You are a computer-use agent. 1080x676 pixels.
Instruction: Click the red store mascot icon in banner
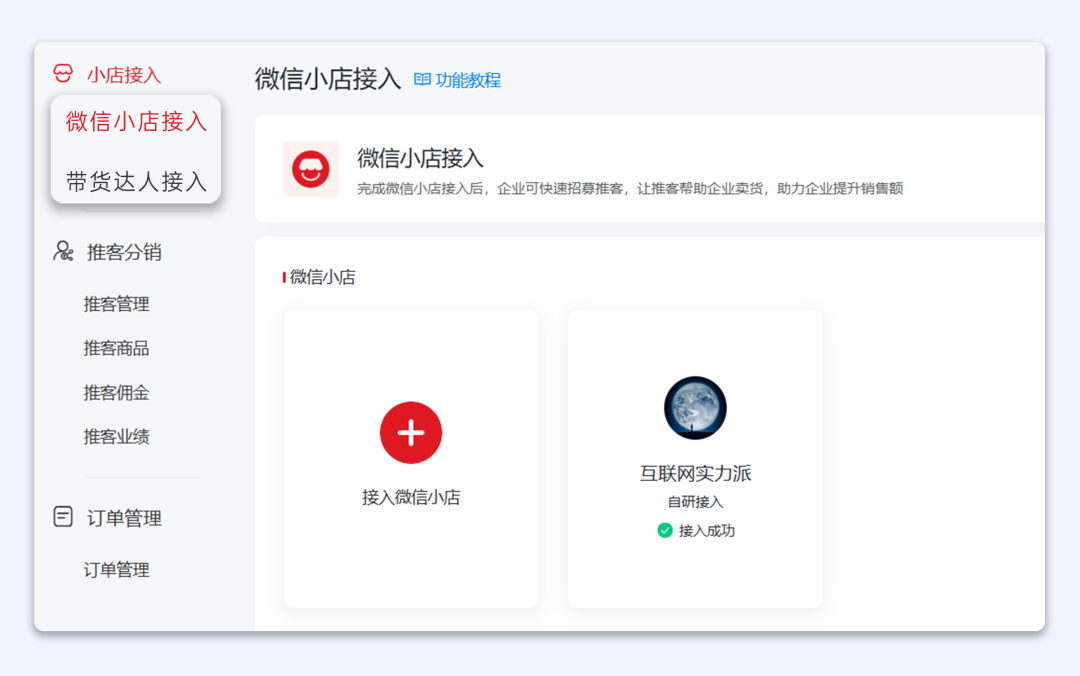(x=311, y=166)
